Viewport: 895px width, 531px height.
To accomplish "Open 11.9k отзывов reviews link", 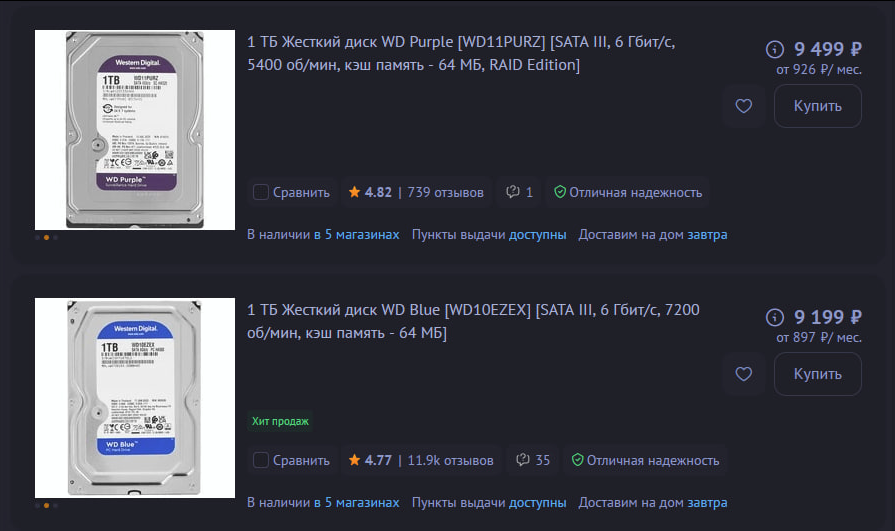I will click(x=450, y=460).
